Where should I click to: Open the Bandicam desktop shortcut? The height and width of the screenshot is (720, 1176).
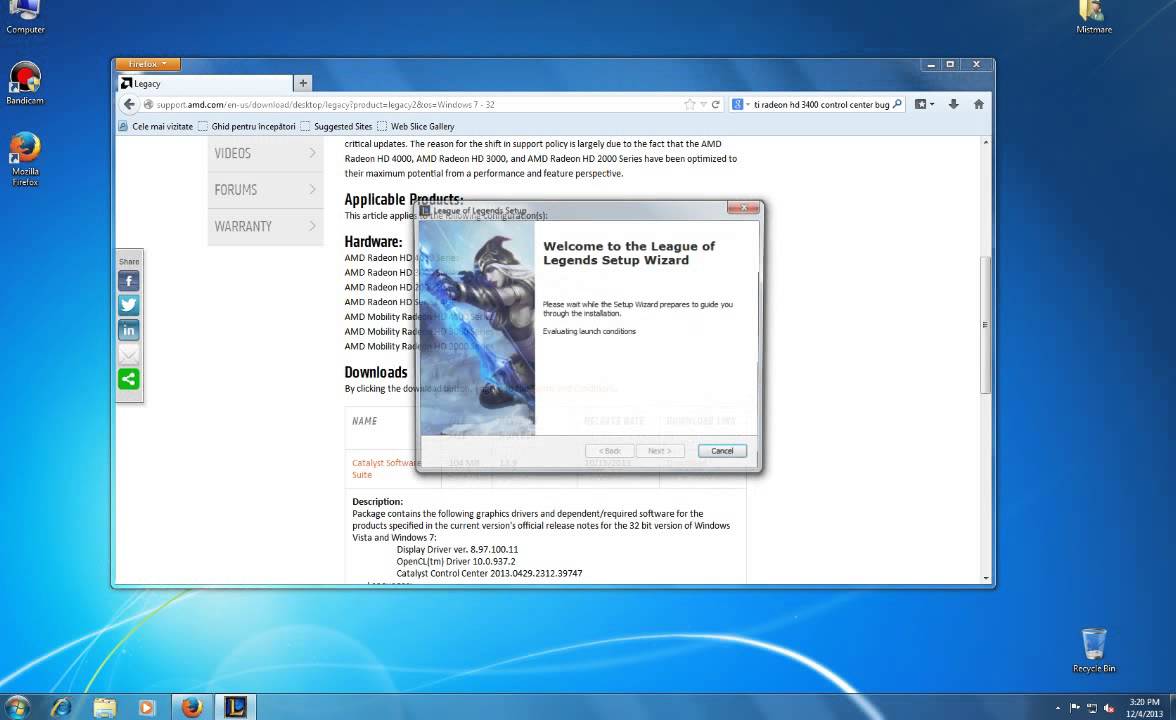25,82
